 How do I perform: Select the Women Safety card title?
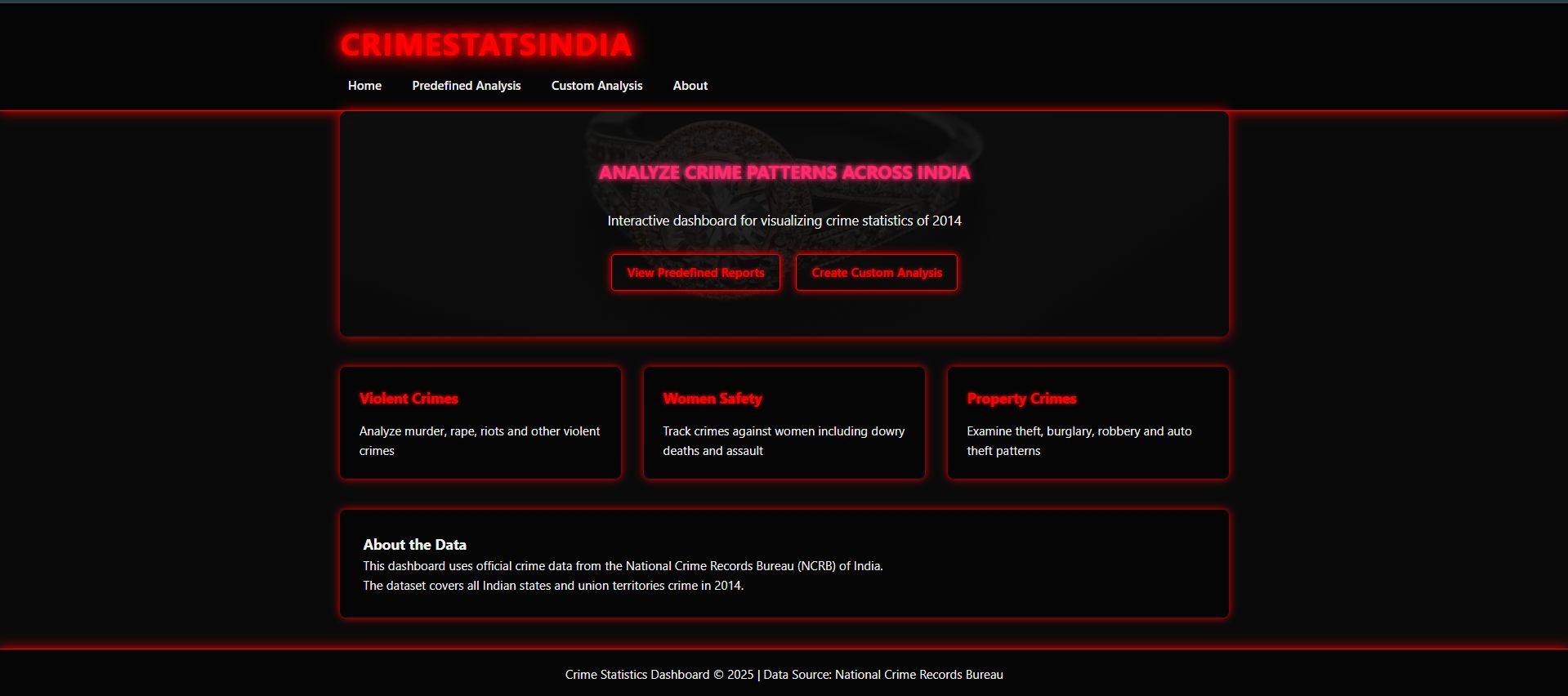click(712, 399)
